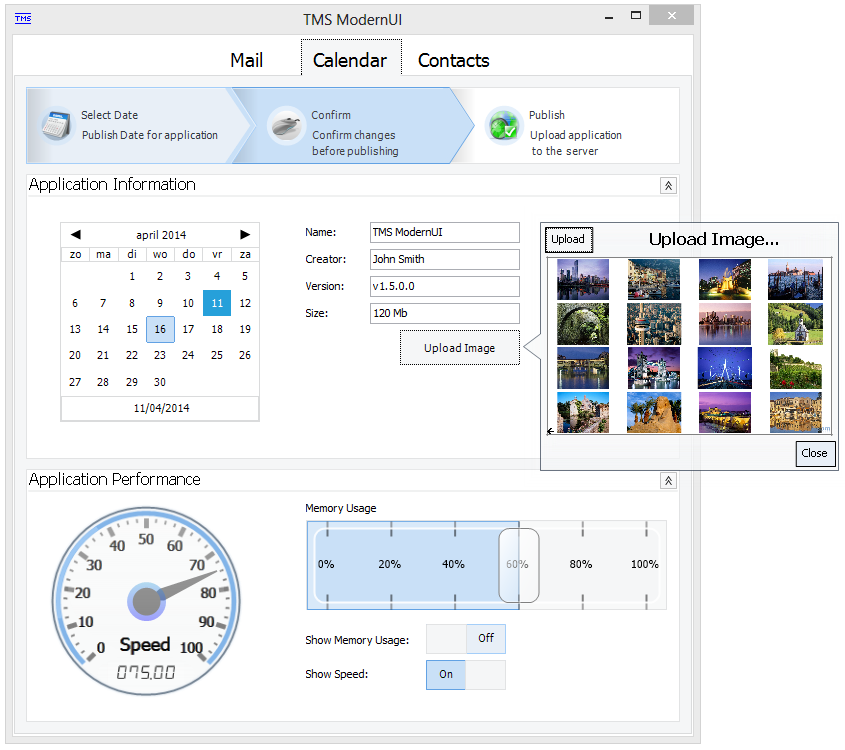
Task: Click the calendar icon for Select Date
Action: 57,124
